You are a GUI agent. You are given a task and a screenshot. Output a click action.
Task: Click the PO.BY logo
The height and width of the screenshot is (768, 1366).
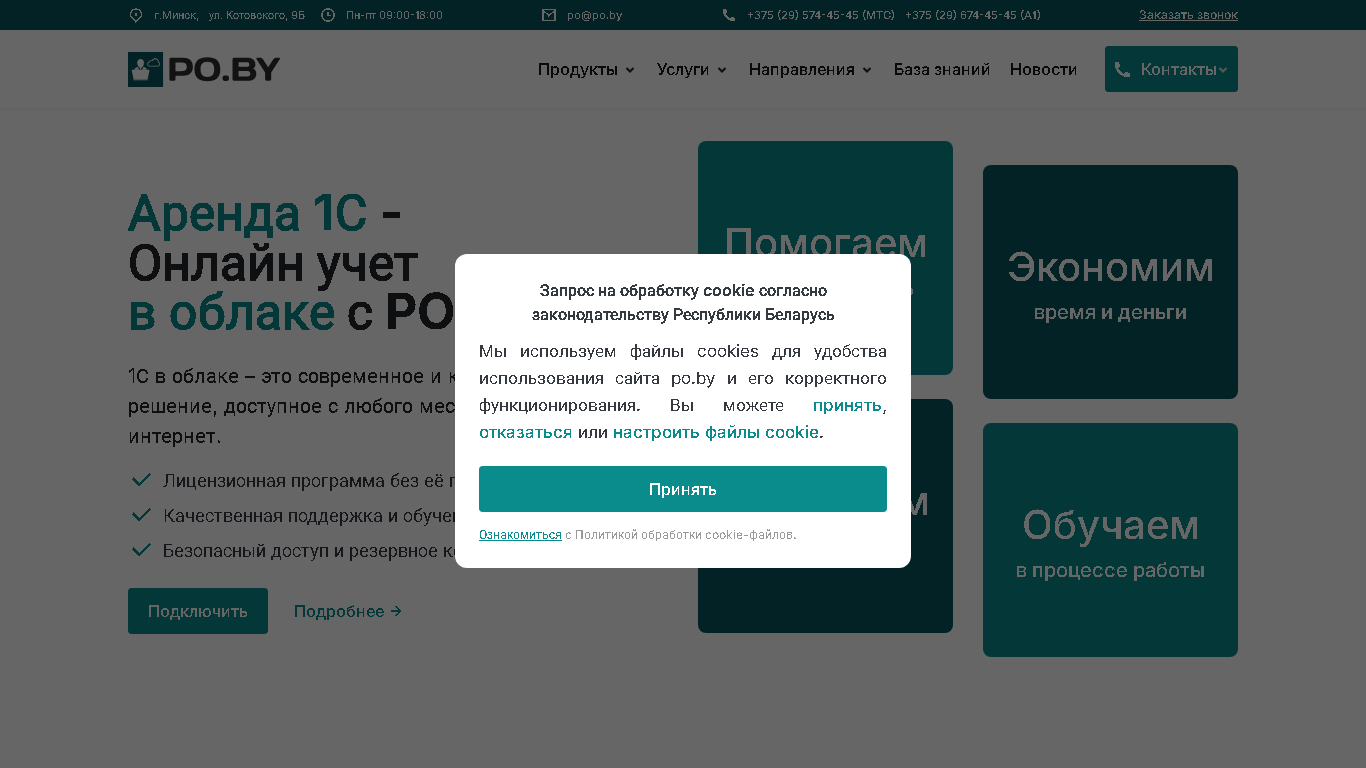pos(204,69)
